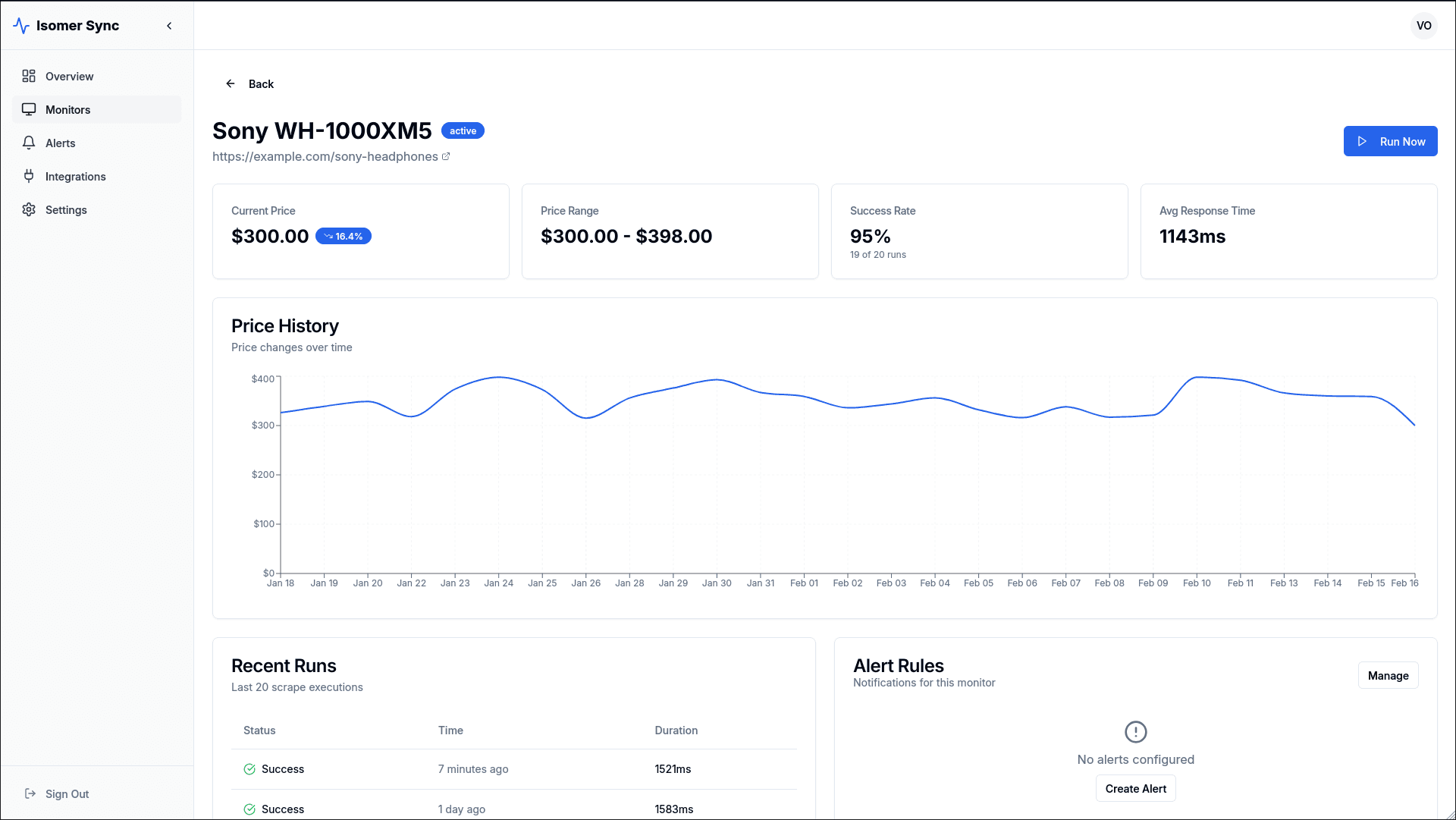Click the Isomer Sync pulse logo icon
This screenshot has height=820, width=1456.
tap(21, 26)
